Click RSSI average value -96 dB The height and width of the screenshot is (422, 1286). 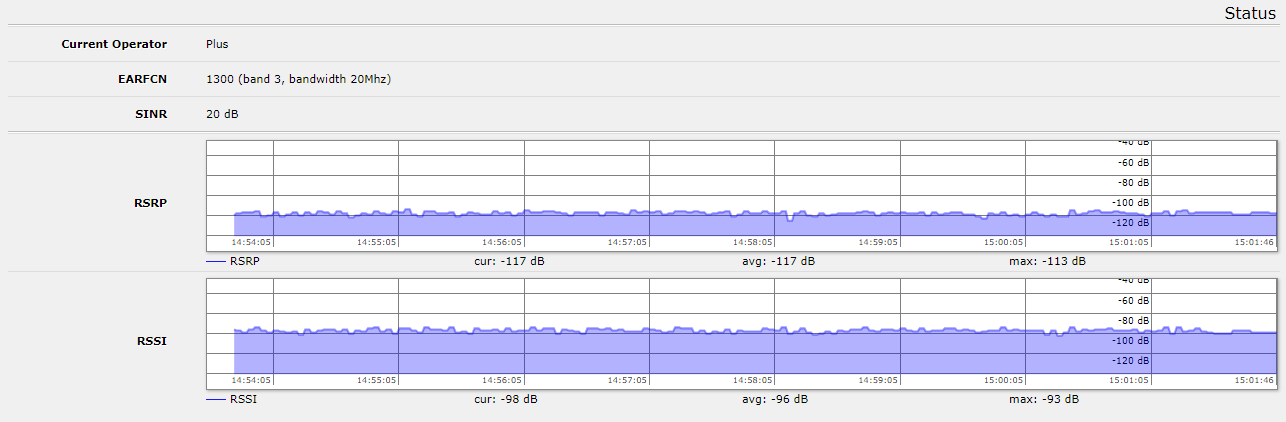pos(775,399)
